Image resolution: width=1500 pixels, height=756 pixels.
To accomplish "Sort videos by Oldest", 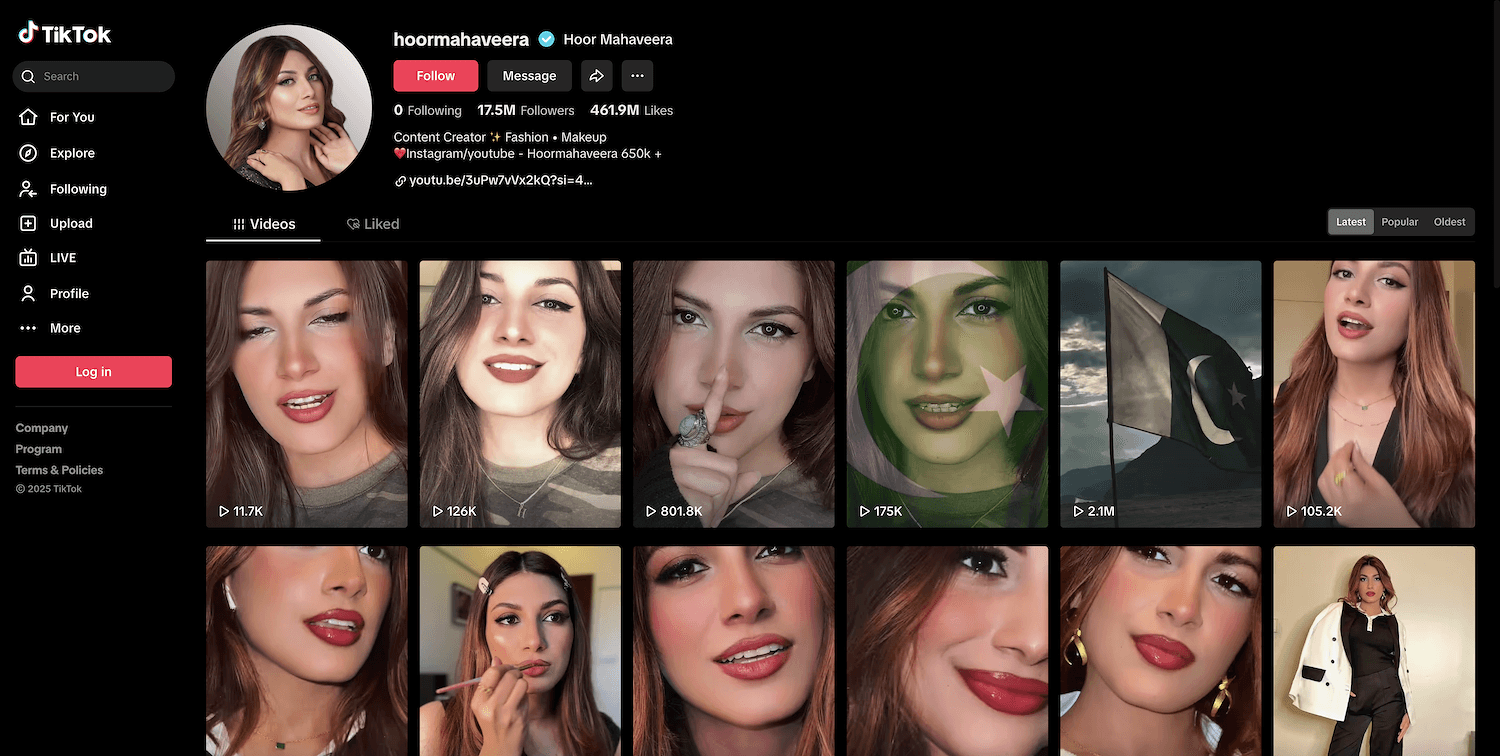I will 1449,222.
